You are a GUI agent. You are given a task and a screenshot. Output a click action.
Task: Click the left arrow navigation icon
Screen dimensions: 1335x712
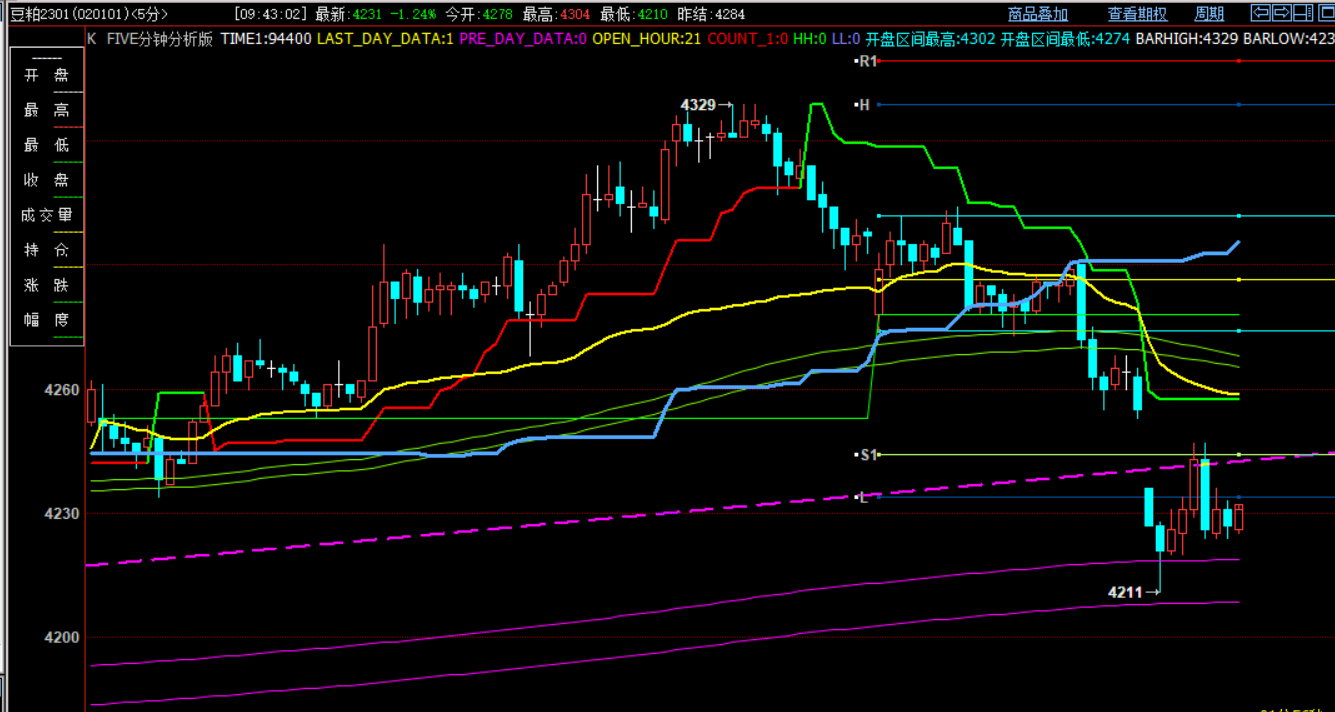click(x=1261, y=13)
